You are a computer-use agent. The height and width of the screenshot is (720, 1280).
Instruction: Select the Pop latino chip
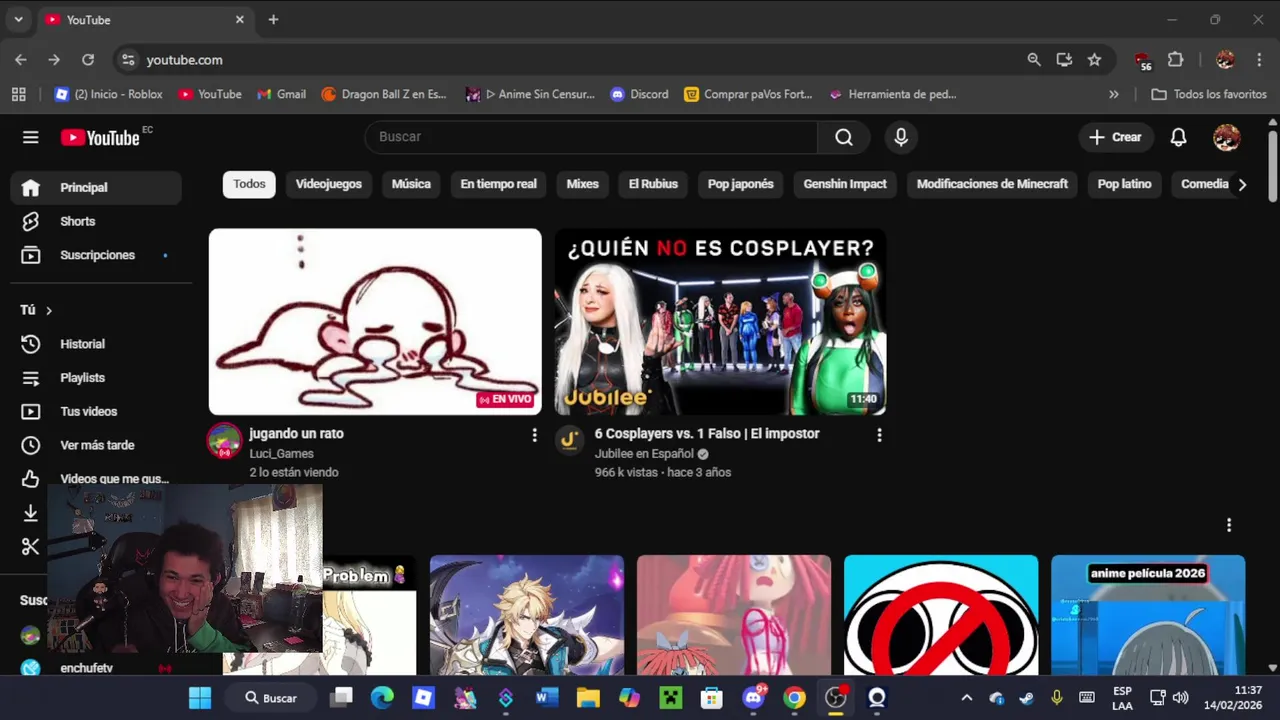click(1124, 184)
